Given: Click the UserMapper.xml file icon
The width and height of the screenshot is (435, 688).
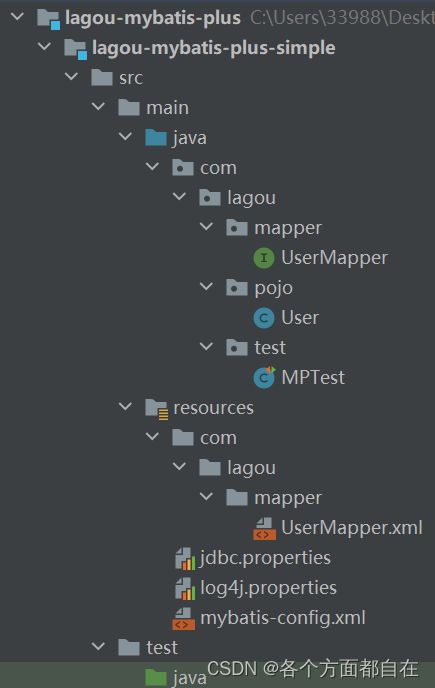Looking at the screenshot, I should [x=264, y=528].
